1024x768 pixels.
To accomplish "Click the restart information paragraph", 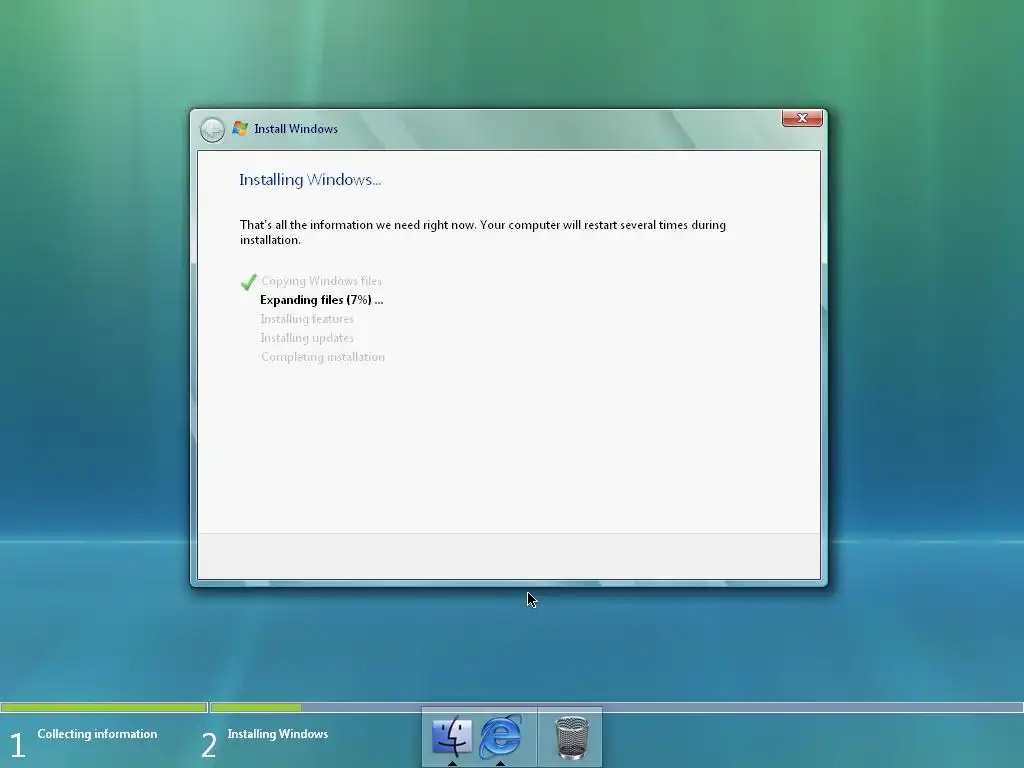I will pos(483,232).
